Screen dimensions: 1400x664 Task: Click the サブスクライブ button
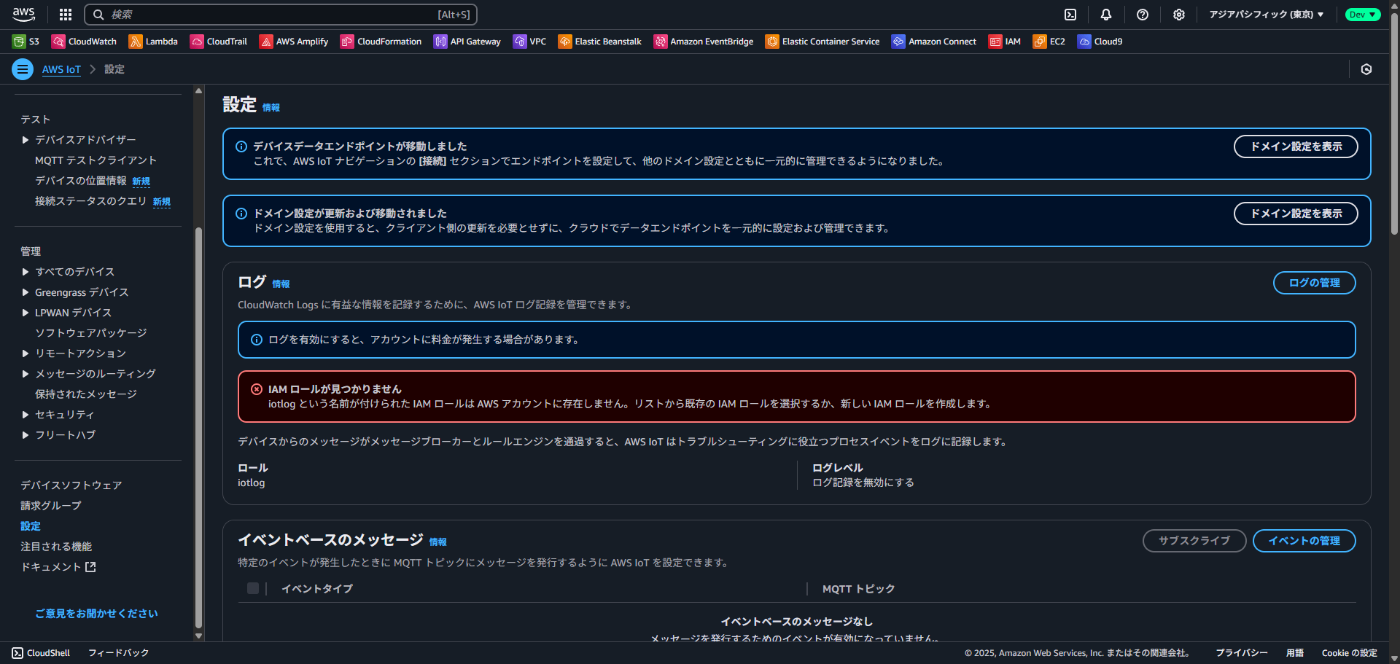(x=1194, y=541)
